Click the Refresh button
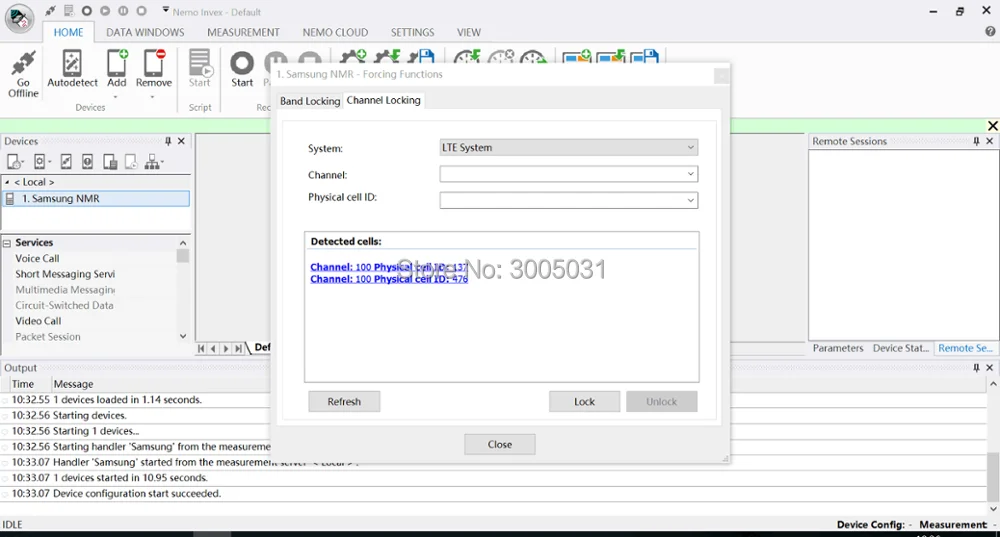Viewport: 1000px width, 537px height. 344,401
